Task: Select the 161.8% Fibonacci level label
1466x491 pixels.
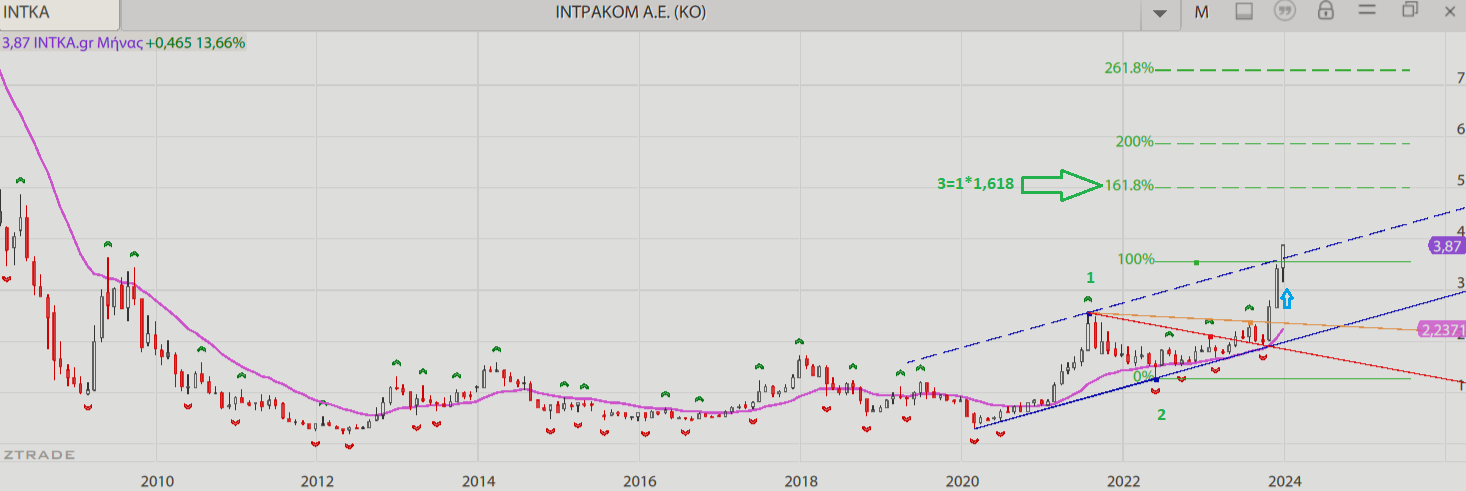Action: 1129,186
